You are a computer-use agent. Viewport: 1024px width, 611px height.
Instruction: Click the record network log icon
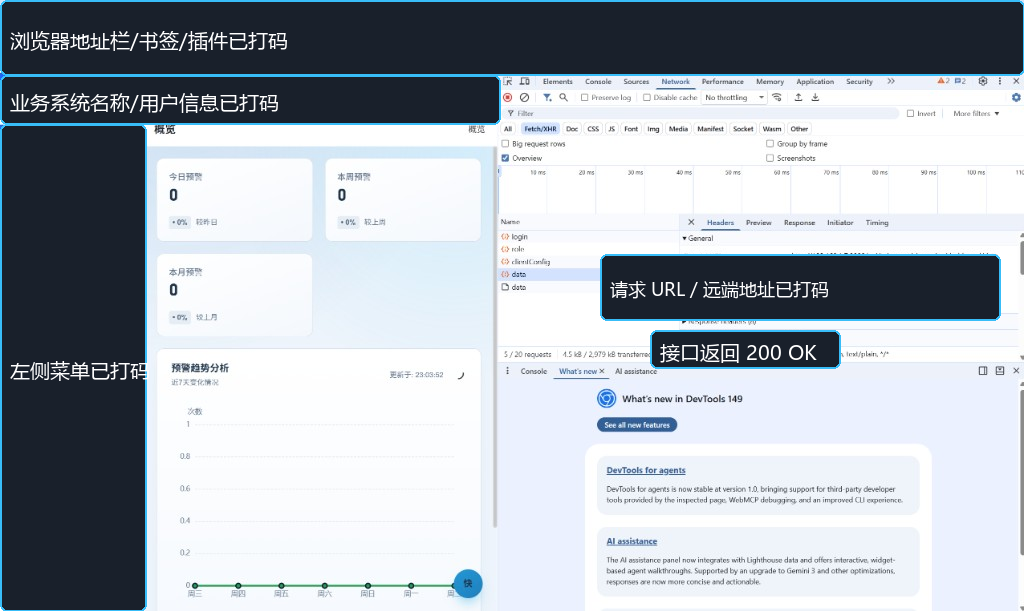tap(507, 97)
